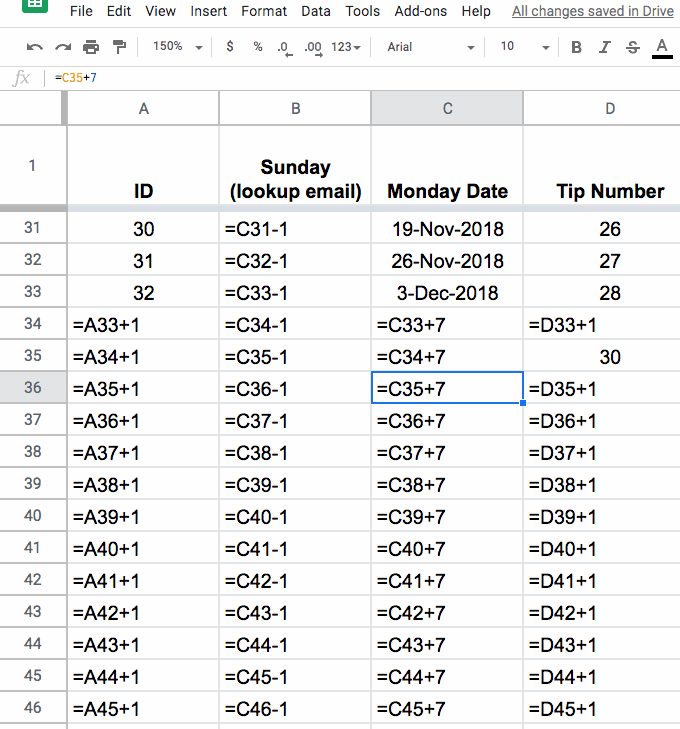Viewport: 680px width, 729px height.
Task: Select row 31 header
Action: (33, 227)
